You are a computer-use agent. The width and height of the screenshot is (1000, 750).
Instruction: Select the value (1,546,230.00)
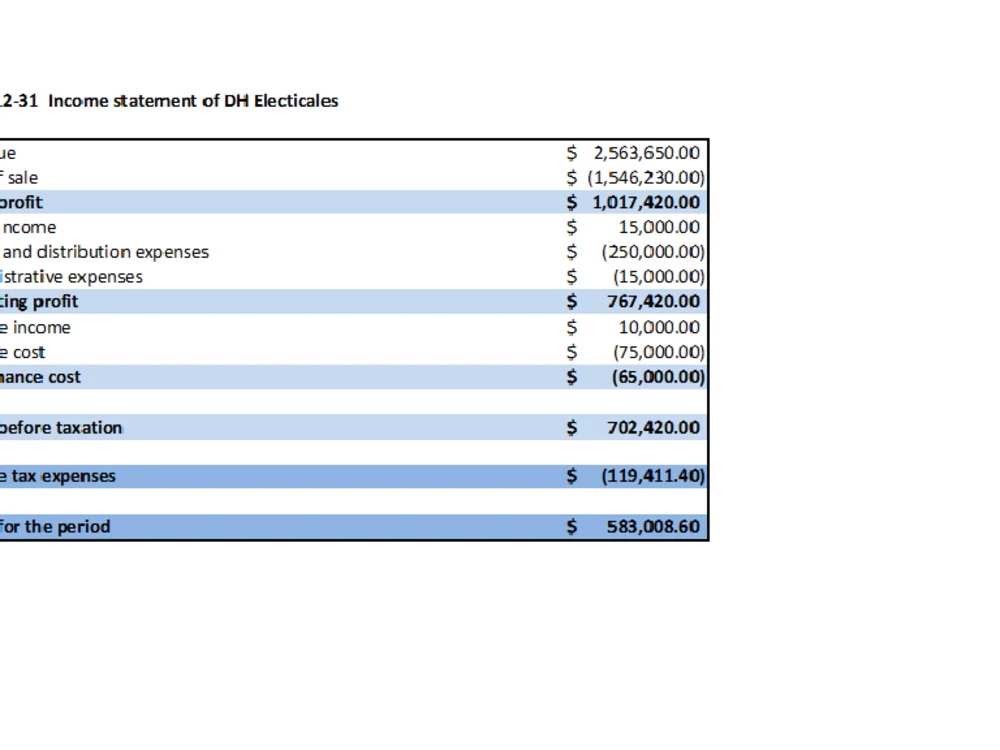(645, 177)
